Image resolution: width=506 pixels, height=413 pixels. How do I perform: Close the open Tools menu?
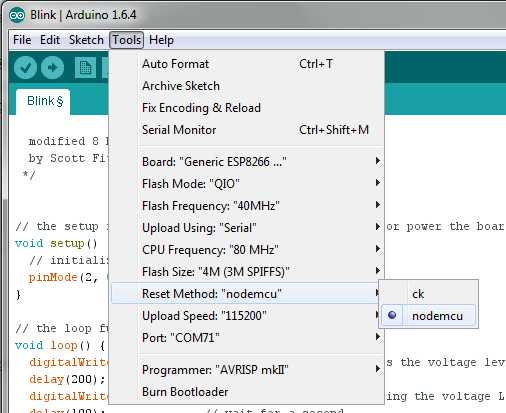point(127,40)
